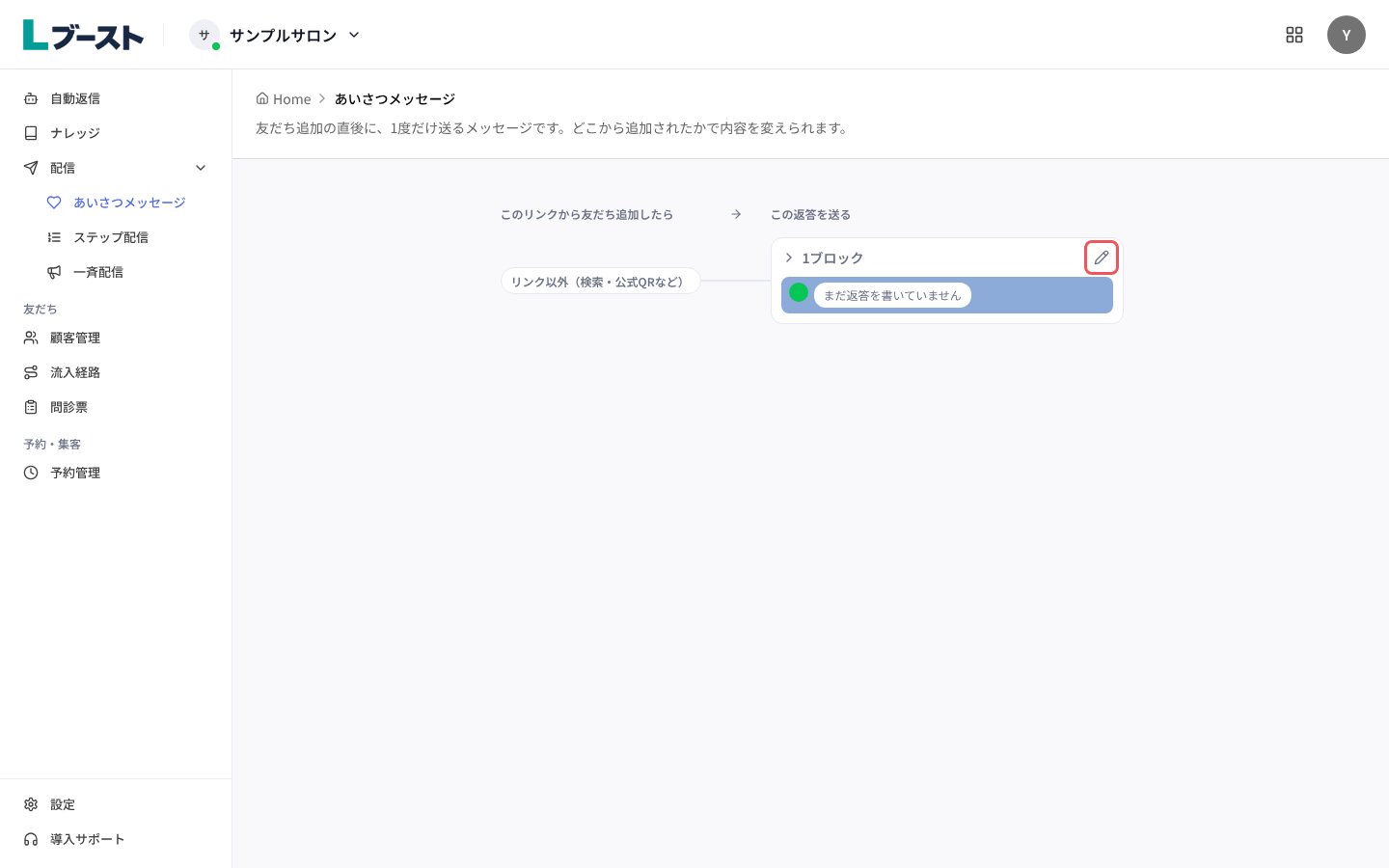Screen dimensions: 1389x868
Task: Open the Y user avatar menu
Action: tap(1347, 35)
